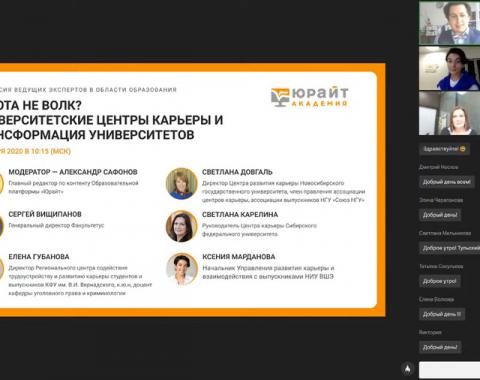Select the top participant video thumbnail with bow tie

[x=449, y=23]
